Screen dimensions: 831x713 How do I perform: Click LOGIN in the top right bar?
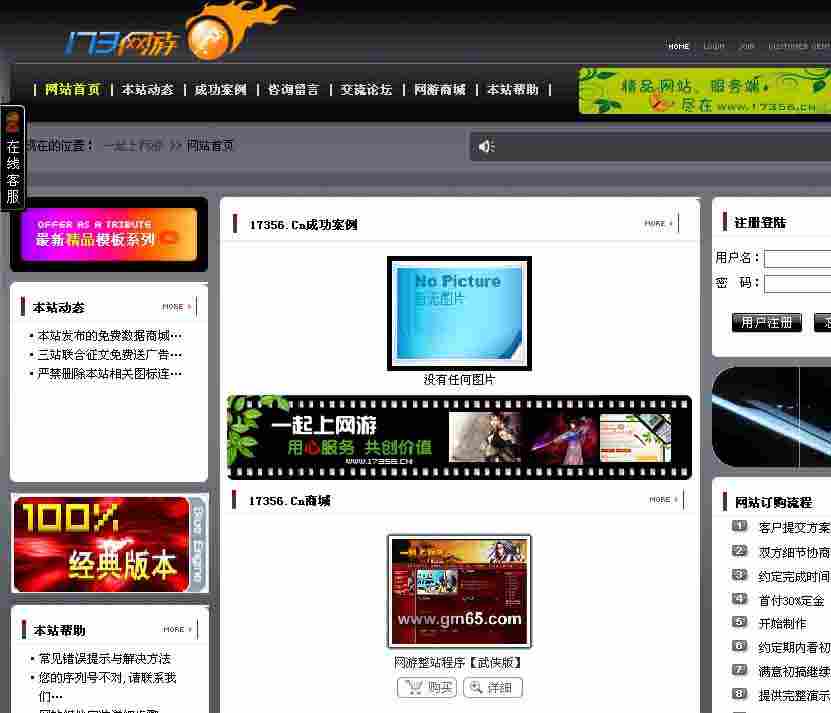714,46
